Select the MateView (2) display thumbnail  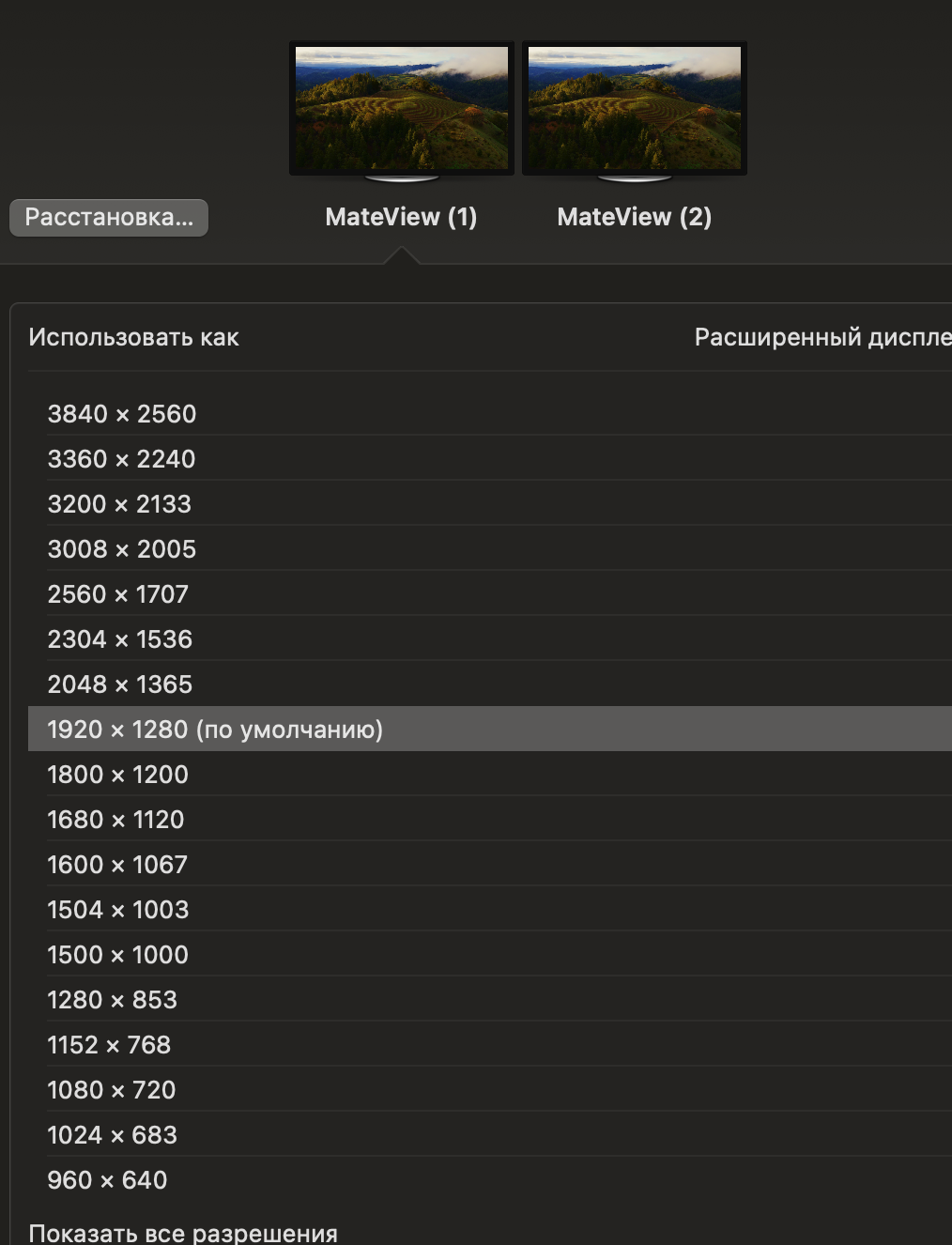click(634, 111)
